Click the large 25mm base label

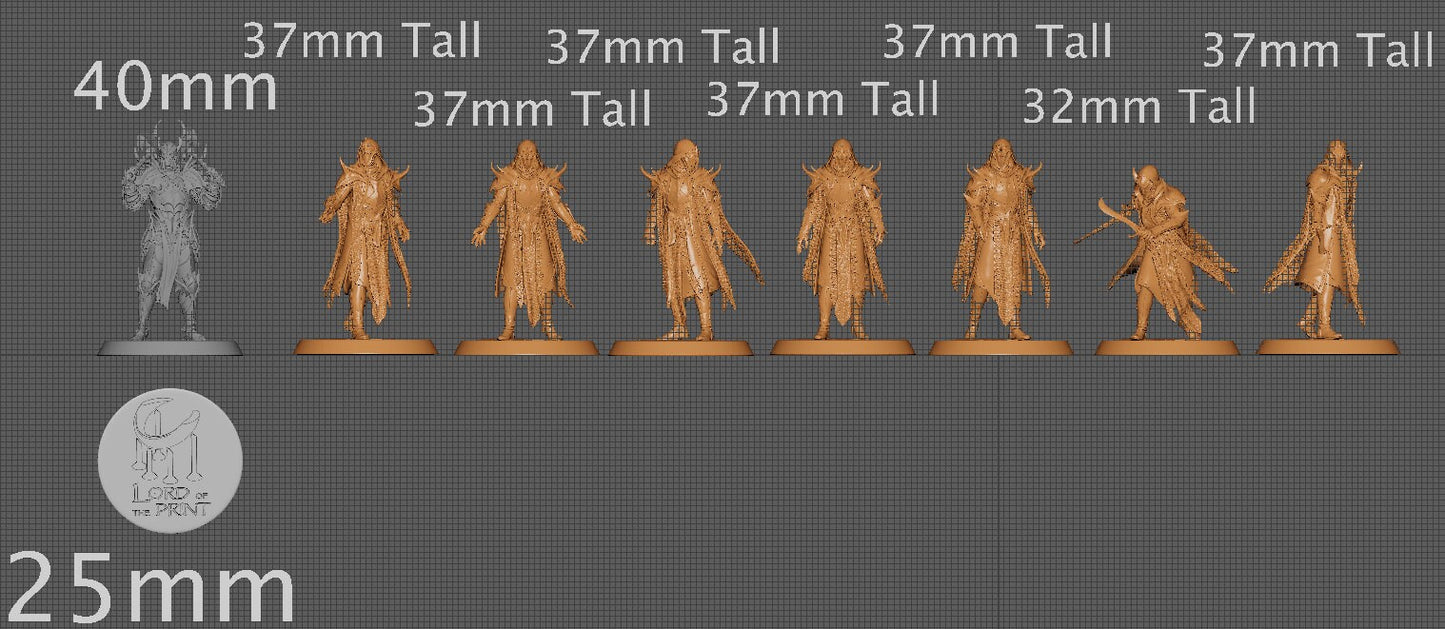tap(152, 590)
